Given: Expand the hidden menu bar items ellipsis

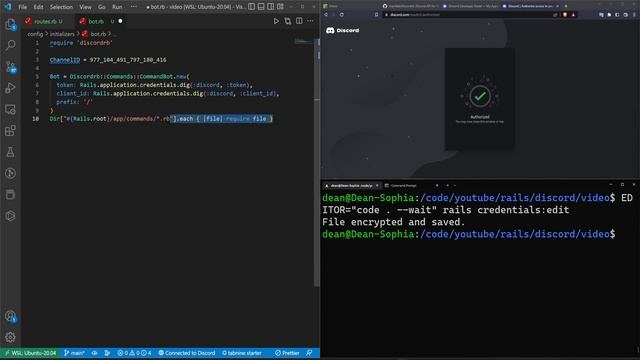Looking at the screenshot, I should point(134,7).
